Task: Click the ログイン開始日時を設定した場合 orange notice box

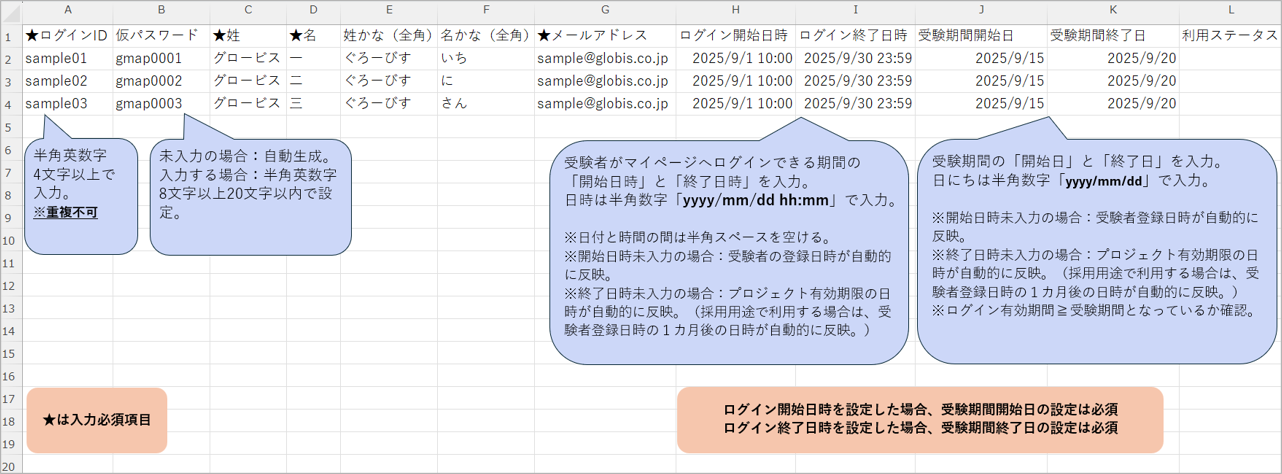Action: 920,419
